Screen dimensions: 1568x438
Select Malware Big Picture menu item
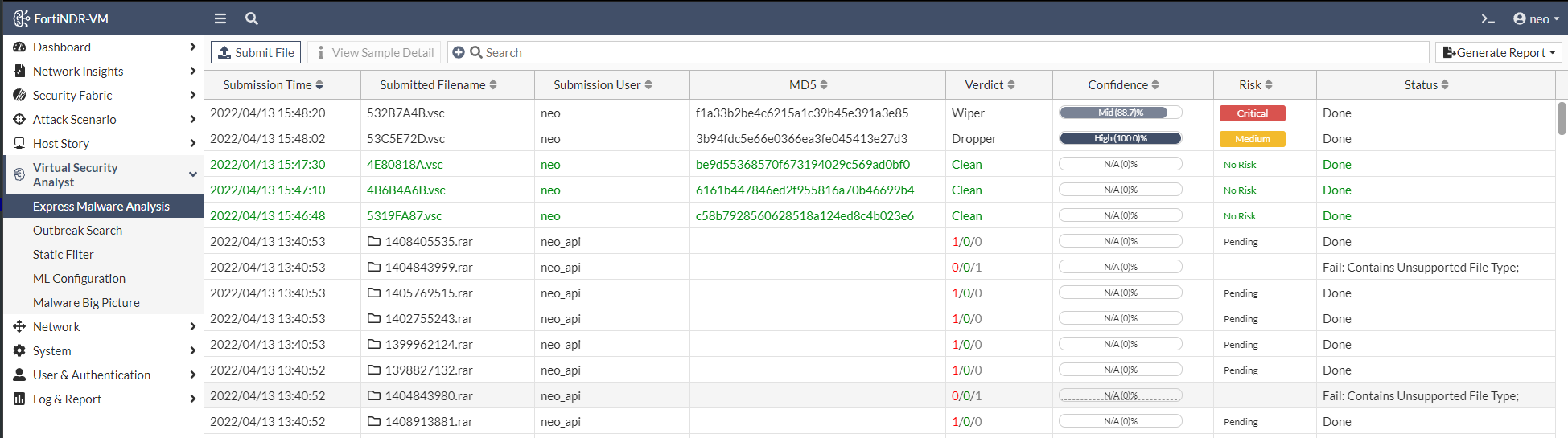click(86, 303)
